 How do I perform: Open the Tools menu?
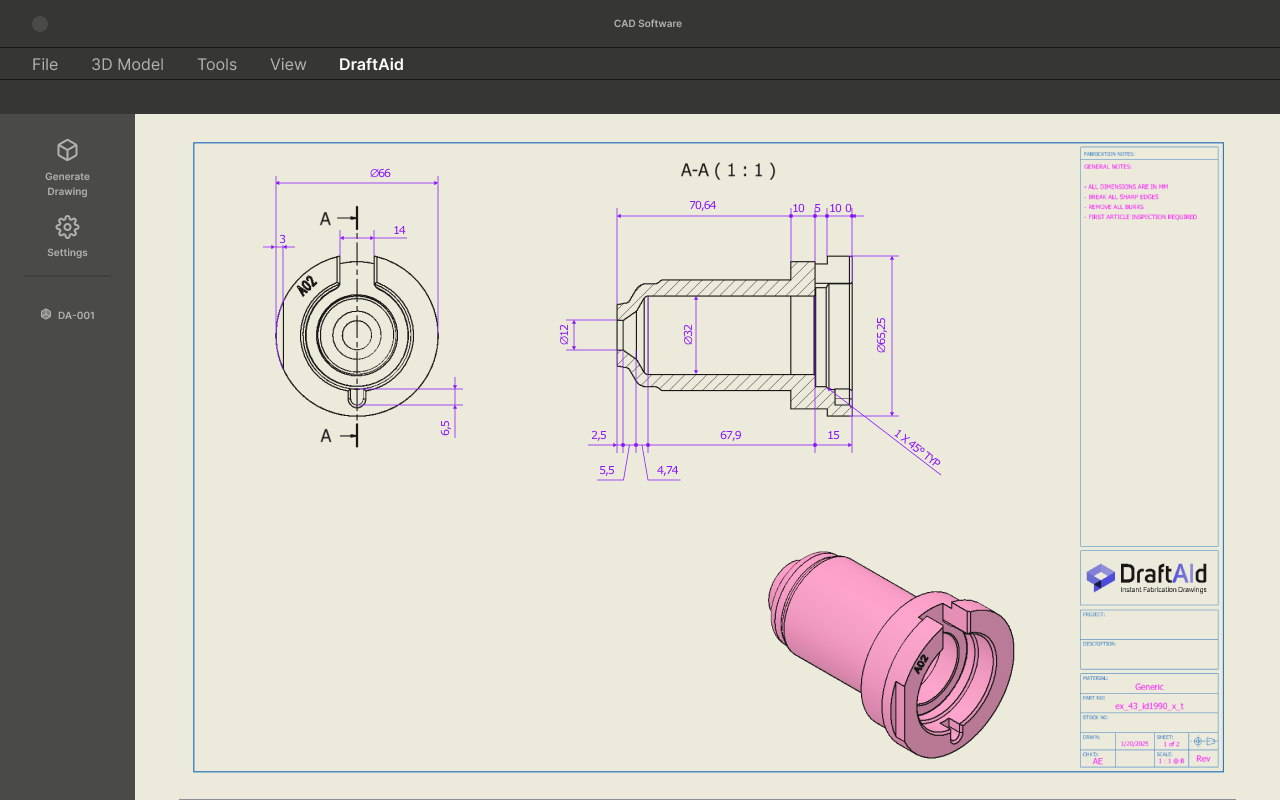tap(217, 64)
